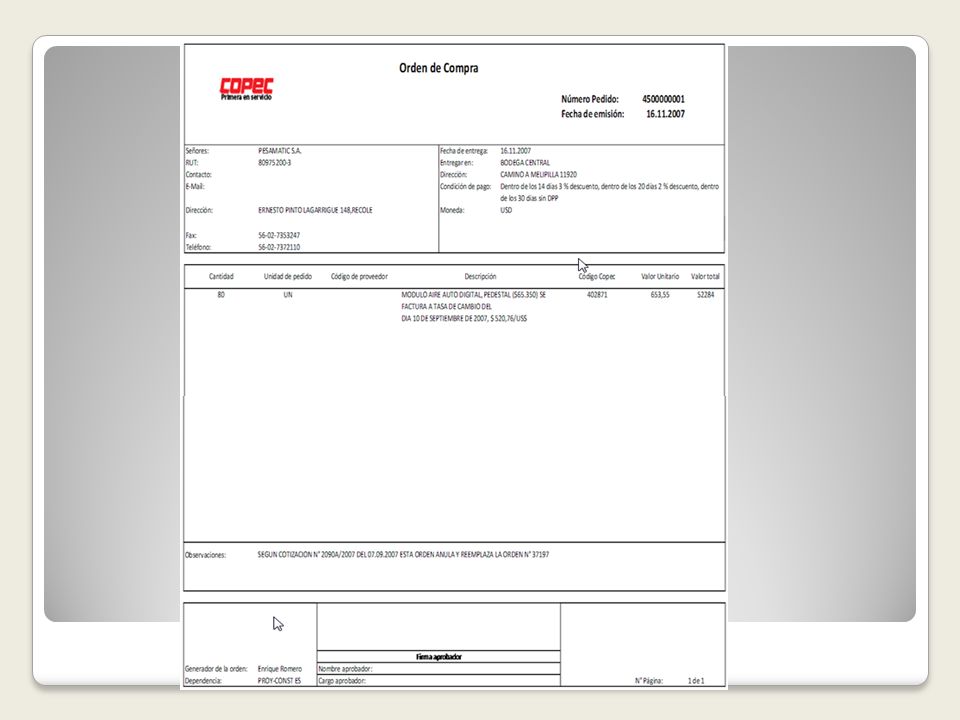Click the 'Número Pedido:' label

click(x=590, y=99)
